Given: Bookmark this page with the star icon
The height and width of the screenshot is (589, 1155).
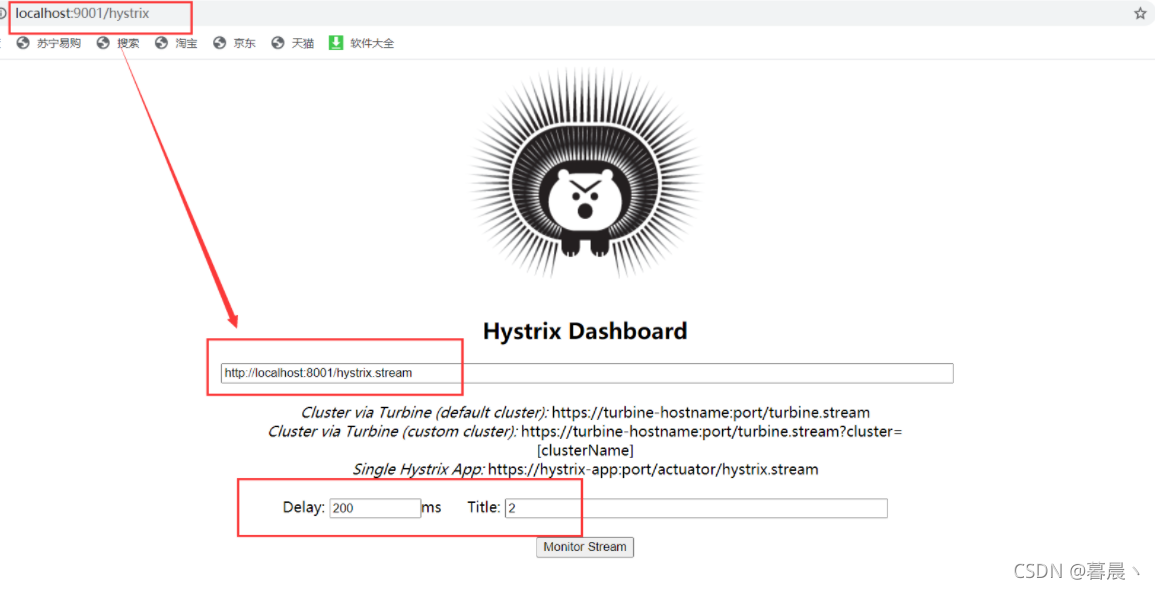Looking at the screenshot, I should click(1140, 13).
